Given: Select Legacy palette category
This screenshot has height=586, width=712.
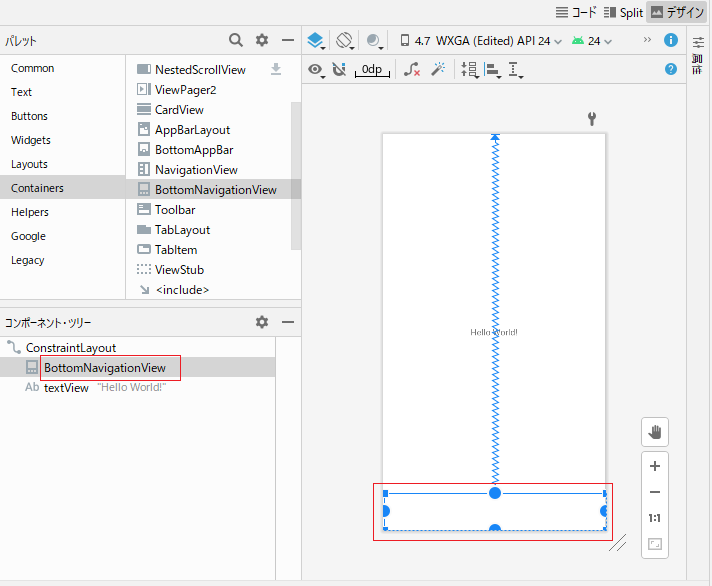Looking at the screenshot, I should coord(62,260).
